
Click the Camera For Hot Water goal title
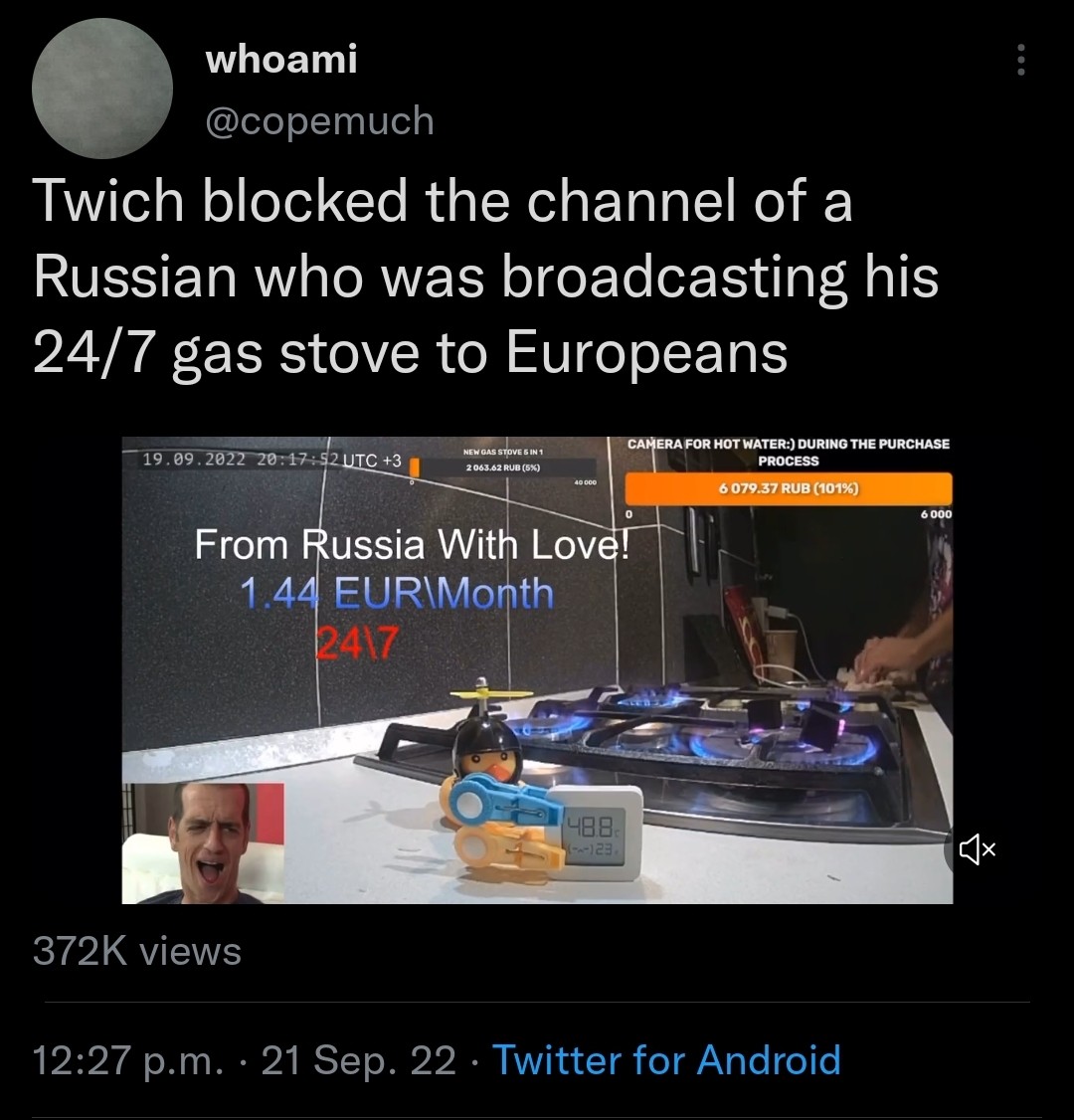788,452
